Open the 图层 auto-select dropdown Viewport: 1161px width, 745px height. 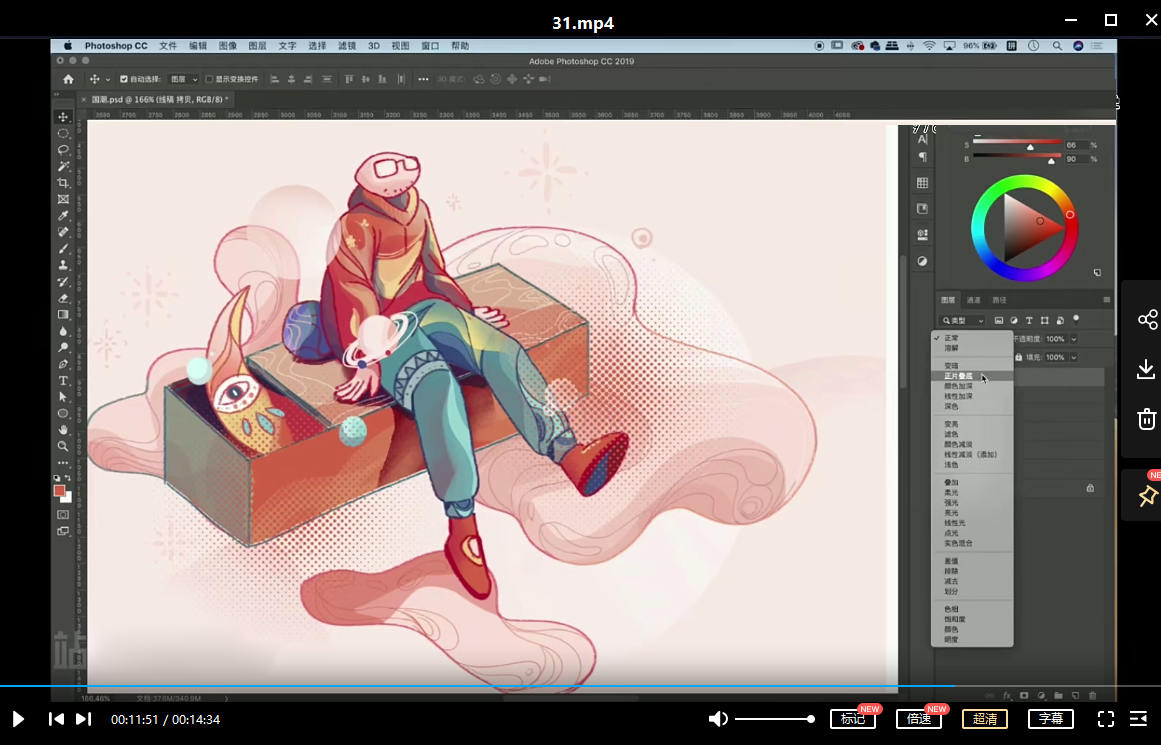pyautogui.click(x=183, y=79)
